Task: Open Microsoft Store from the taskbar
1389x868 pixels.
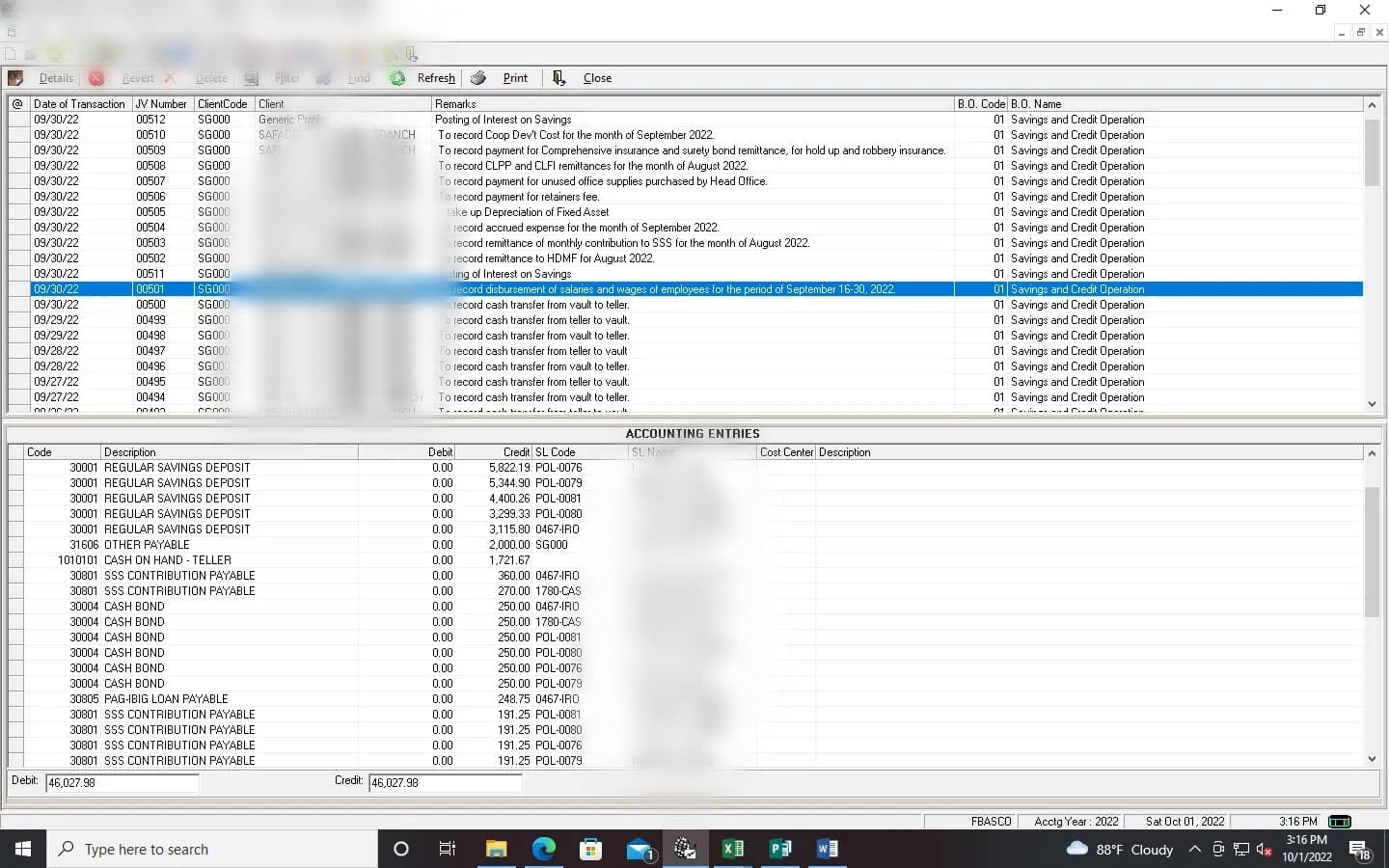Action: pos(590,849)
